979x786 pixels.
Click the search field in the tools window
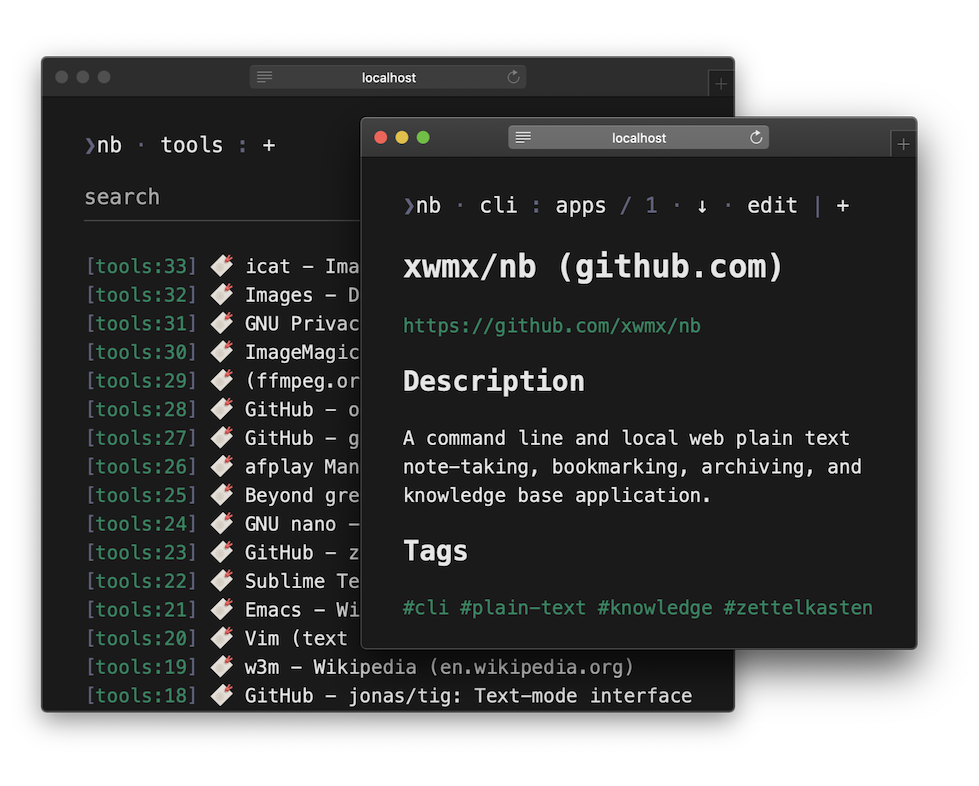pos(222,197)
